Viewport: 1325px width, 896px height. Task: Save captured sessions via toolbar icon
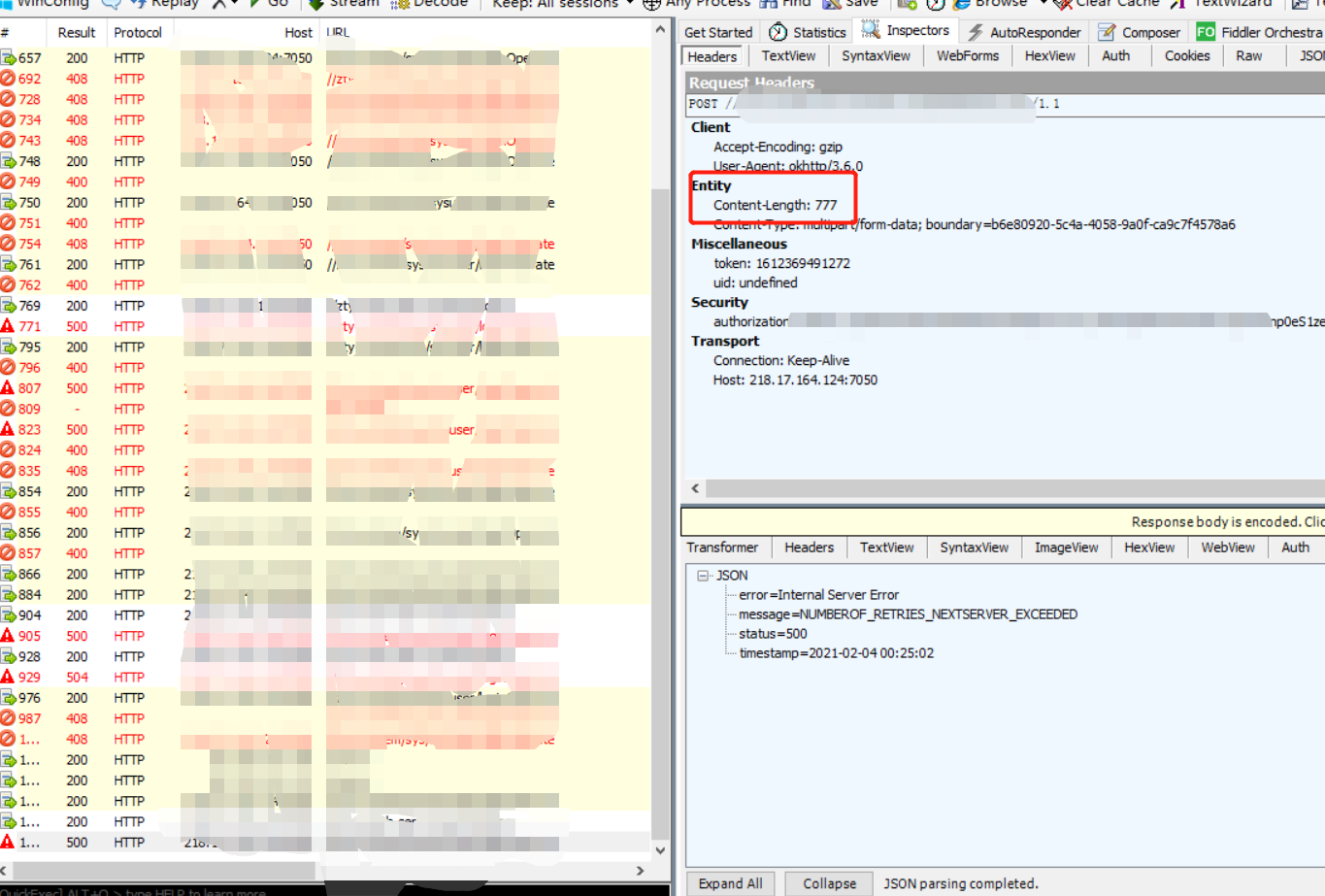click(854, 4)
